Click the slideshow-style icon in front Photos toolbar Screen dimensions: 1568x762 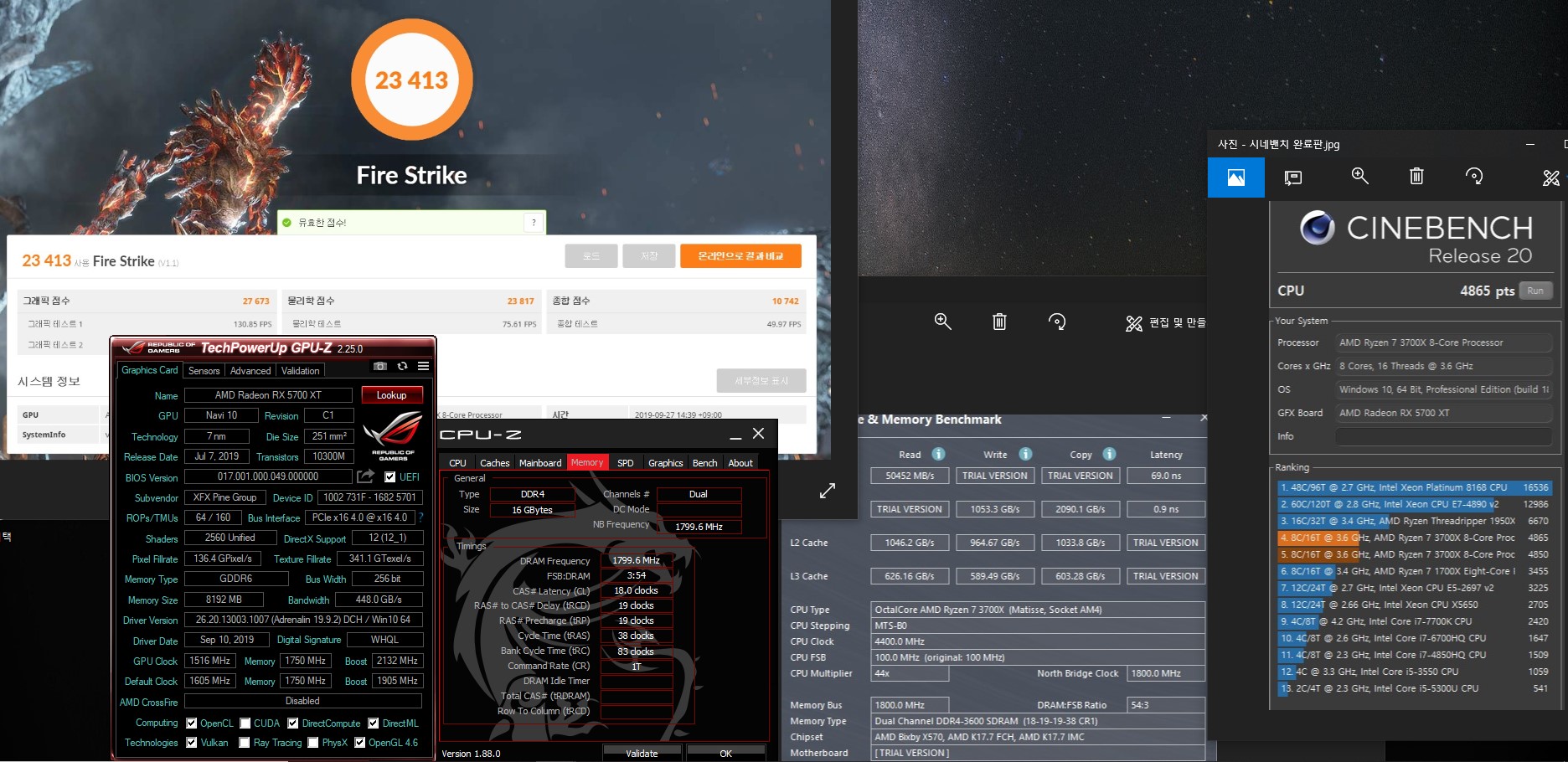(x=1293, y=178)
